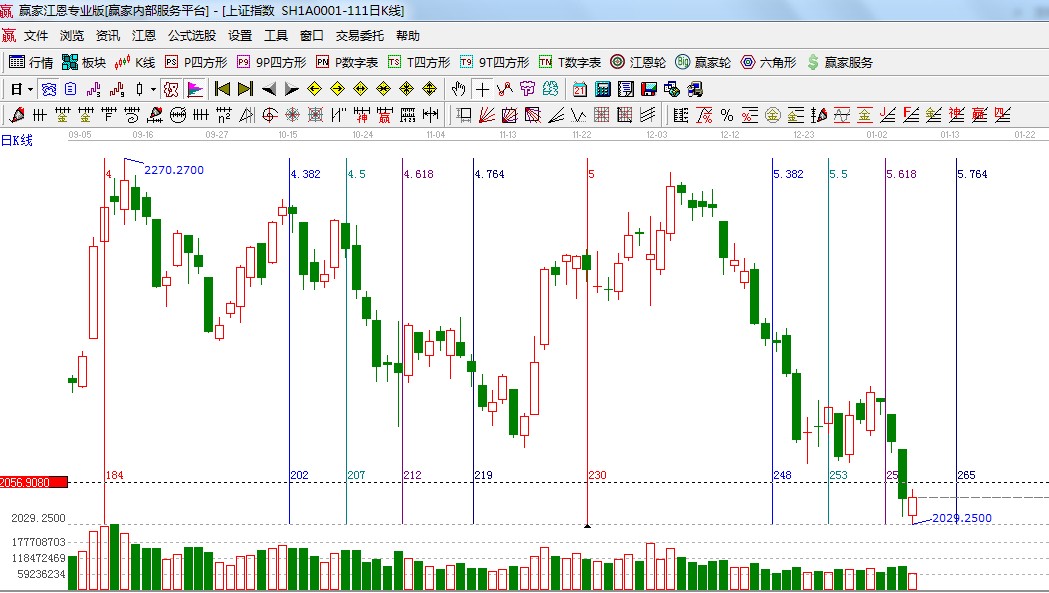Open the 交易委托 menu
Screen dimensions: 1049x593
[359, 36]
